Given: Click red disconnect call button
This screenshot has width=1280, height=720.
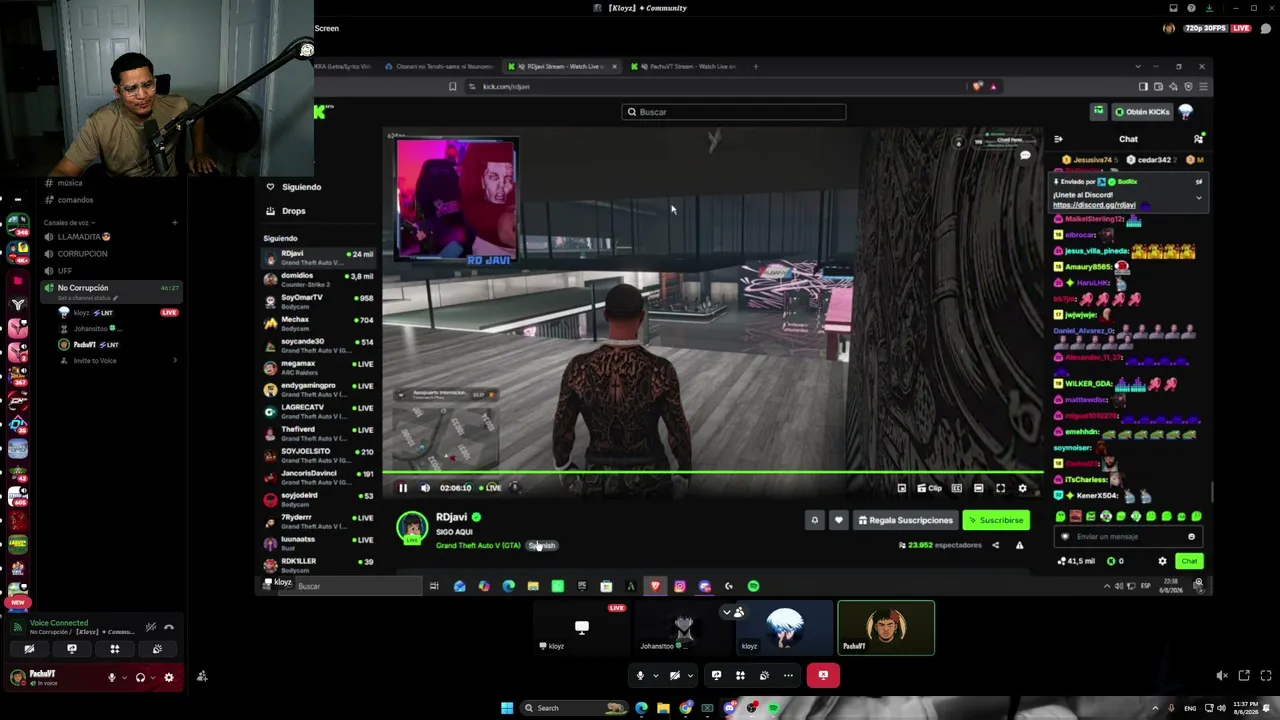Looking at the screenshot, I should tap(823, 675).
